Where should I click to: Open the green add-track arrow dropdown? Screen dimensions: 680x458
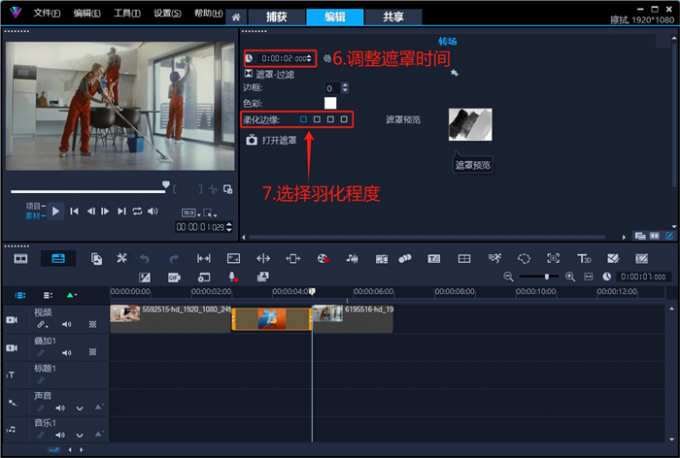pyautogui.click(x=71, y=295)
